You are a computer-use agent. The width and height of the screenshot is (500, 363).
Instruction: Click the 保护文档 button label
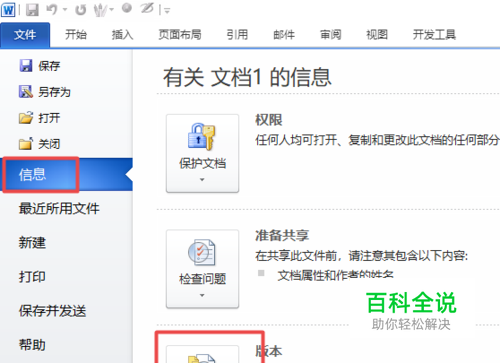coord(202,164)
